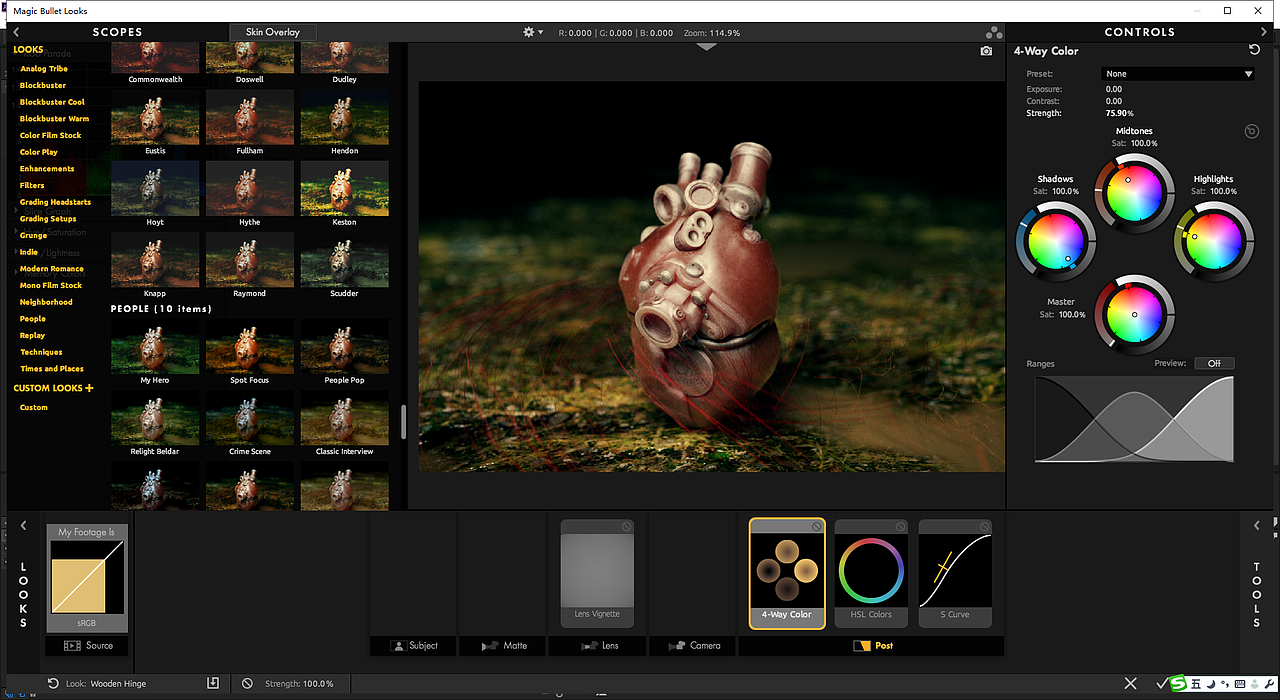Adjust the Highlights color wheel
This screenshot has height=700, width=1280.
(x=1213, y=241)
